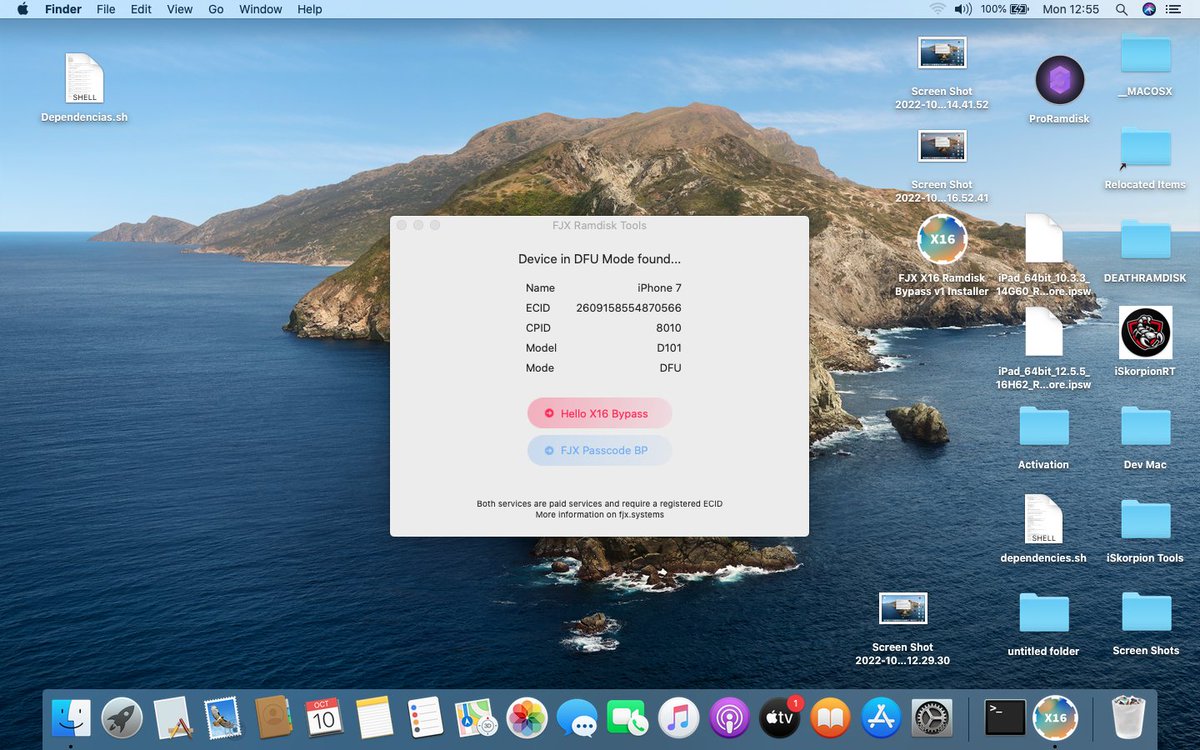This screenshot has height=750, width=1200.
Task: Click the Siri icon in menu bar
Action: tap(1149, 9)
